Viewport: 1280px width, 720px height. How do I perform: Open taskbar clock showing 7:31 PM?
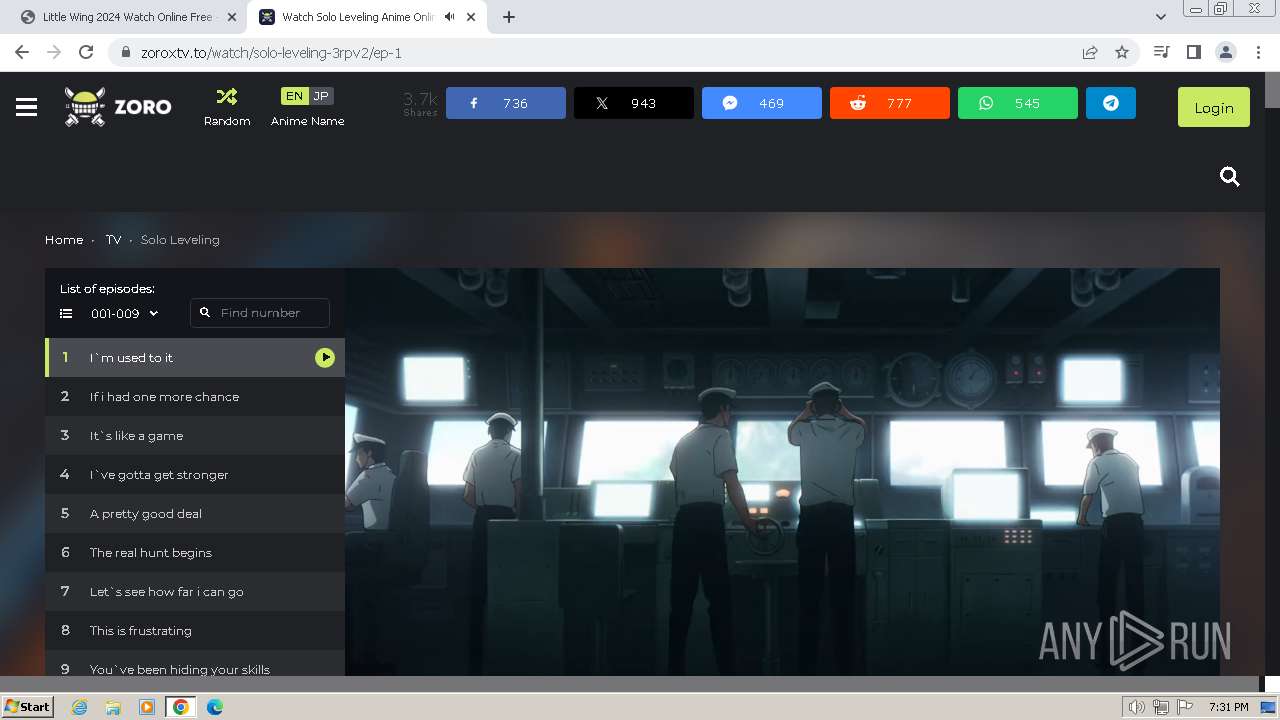coord(1229,707)
